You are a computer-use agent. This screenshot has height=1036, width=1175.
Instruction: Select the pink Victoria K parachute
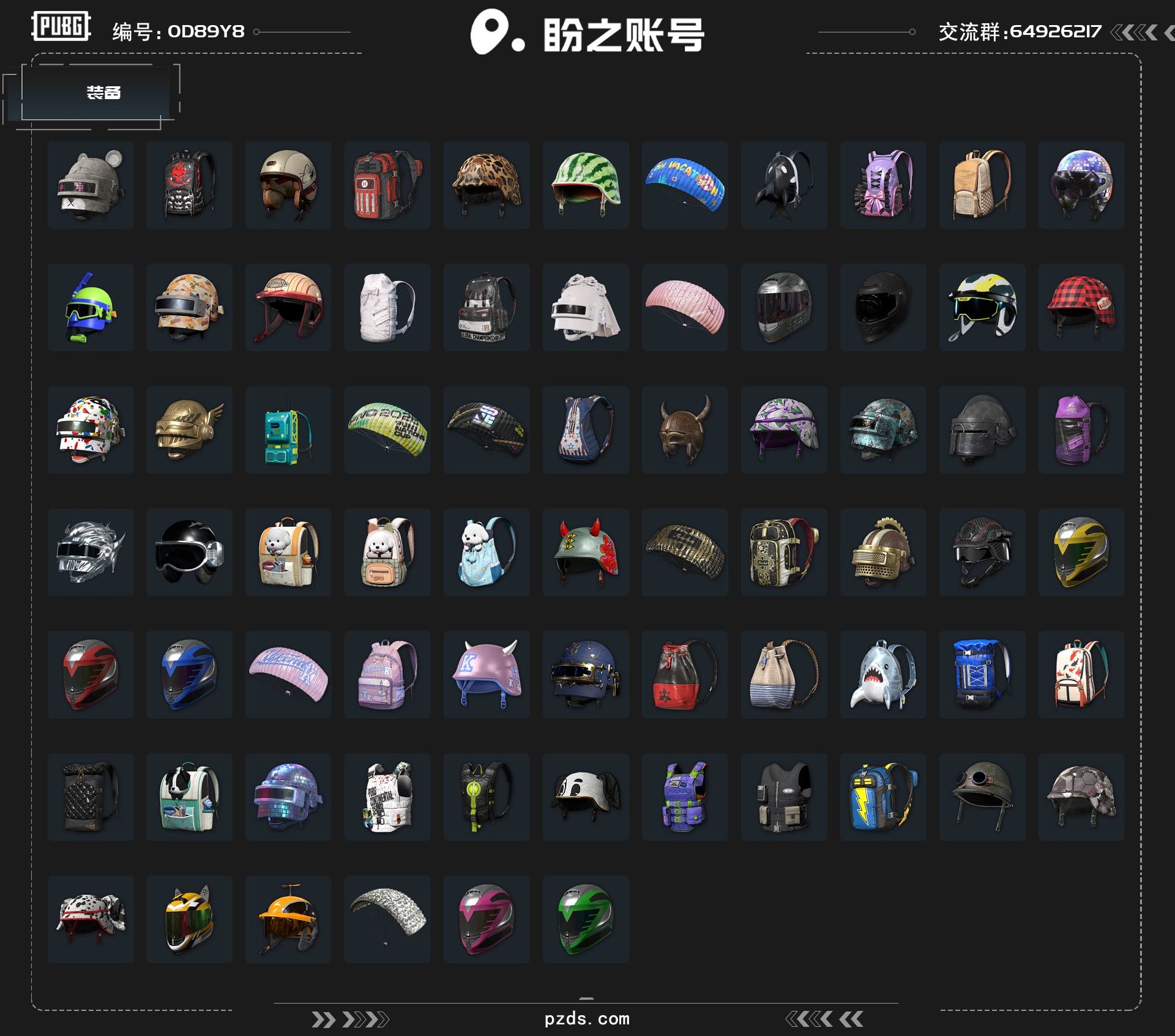(x=288, y=674)
